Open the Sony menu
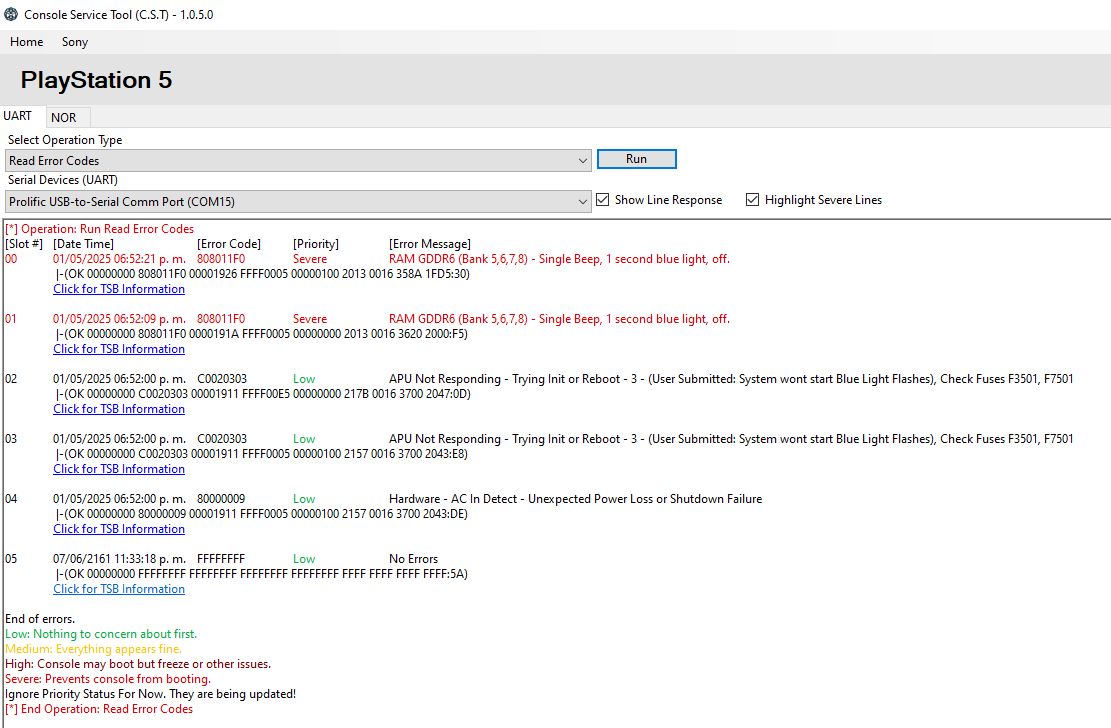1111x728 pixels. point(74,42)
